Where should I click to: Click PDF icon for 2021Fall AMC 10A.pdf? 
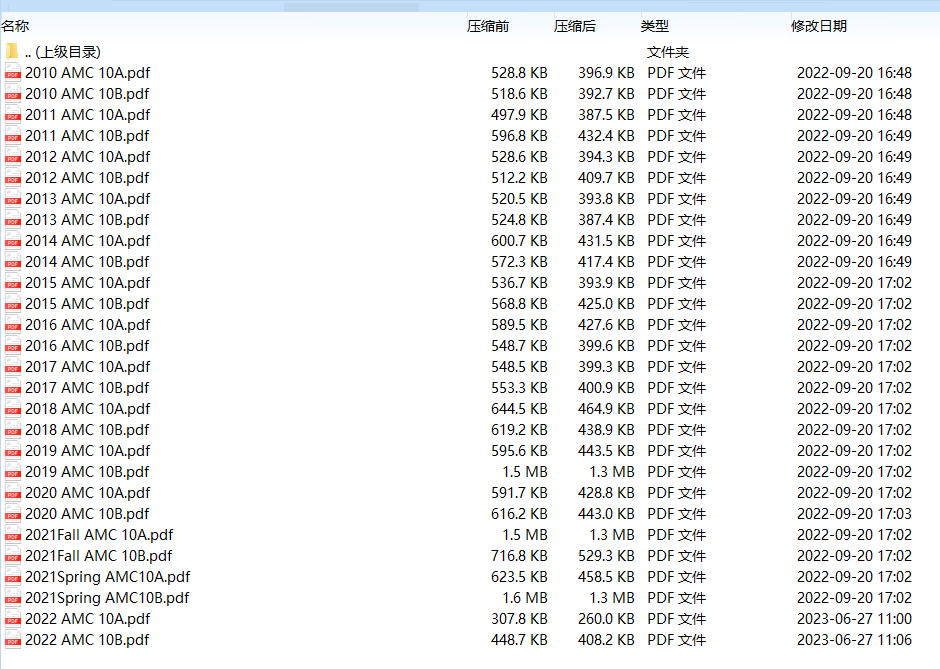pyautogui.click(x=13, y=534)
